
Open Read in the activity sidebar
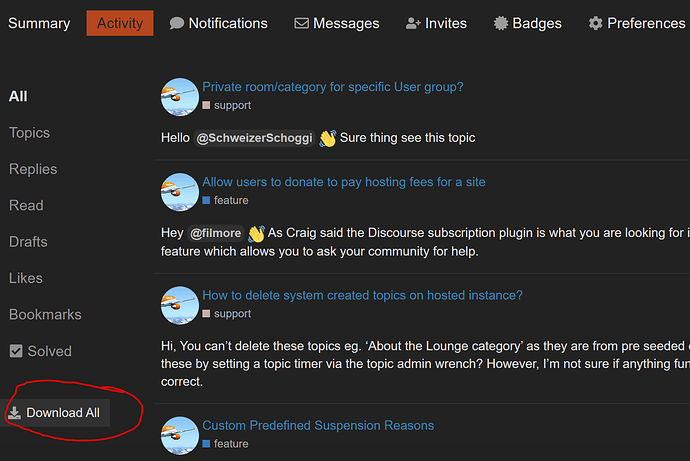click(26, 205)
